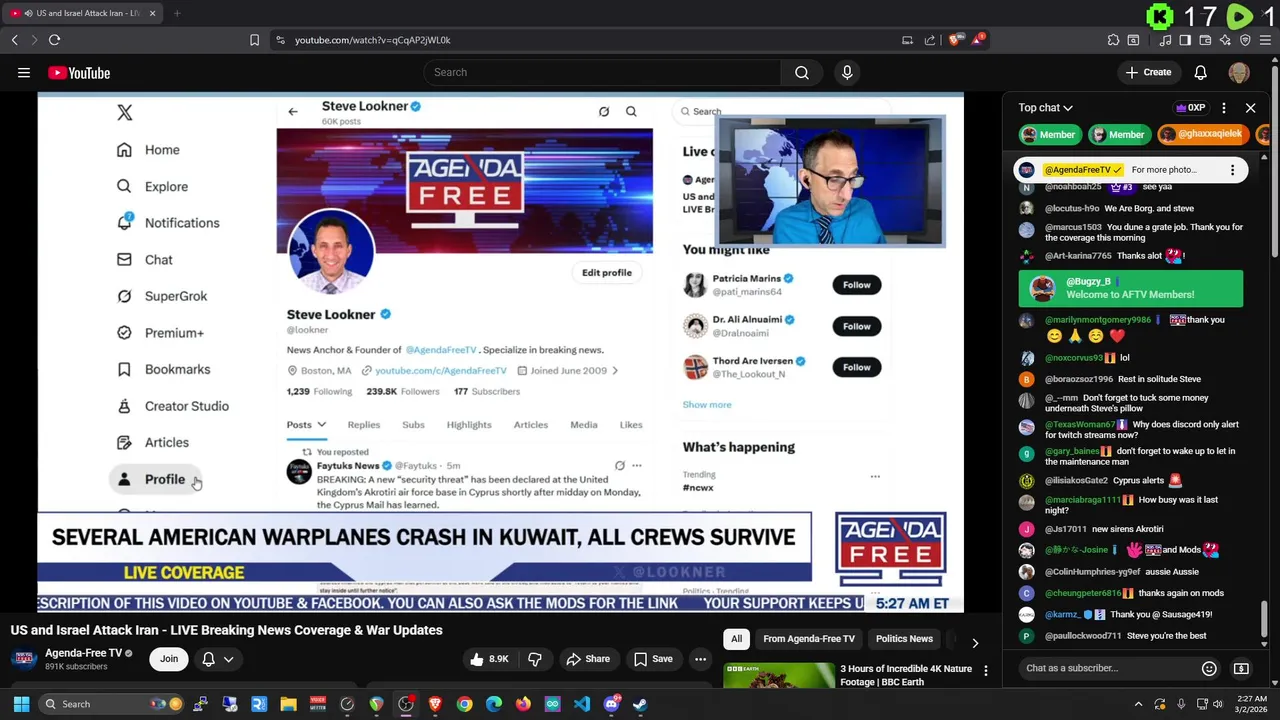Show more topic chips with right chevron
1280x720 pixels.
tap(975, 643)
